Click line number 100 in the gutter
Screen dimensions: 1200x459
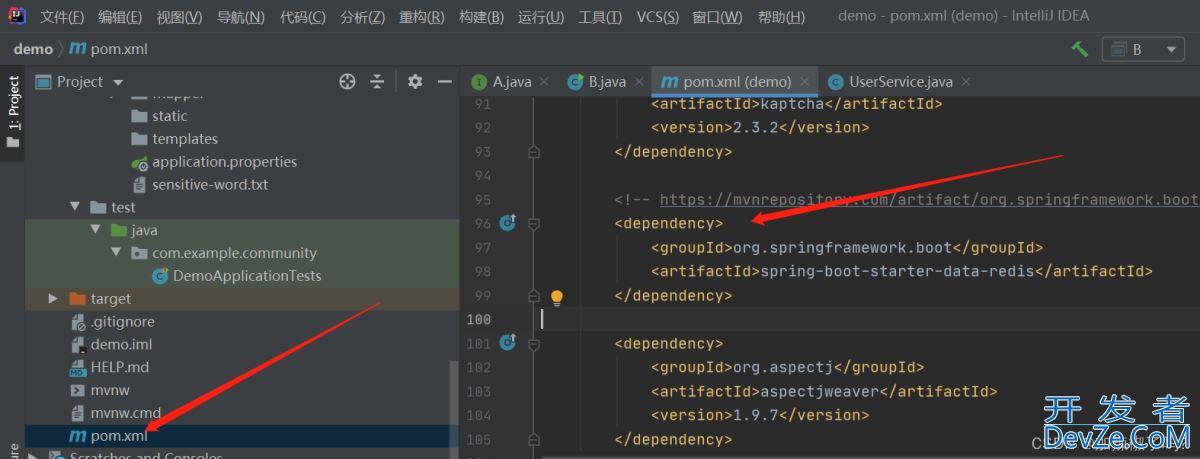pyautogui.click(x=480, y=320)
